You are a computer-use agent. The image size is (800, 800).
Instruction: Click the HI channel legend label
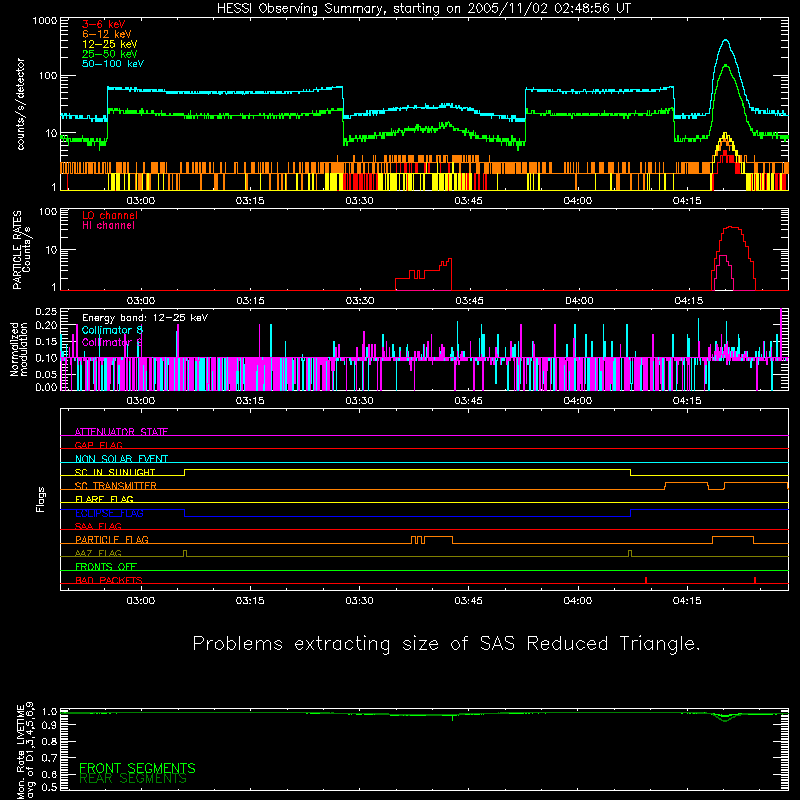pos(108,226)
